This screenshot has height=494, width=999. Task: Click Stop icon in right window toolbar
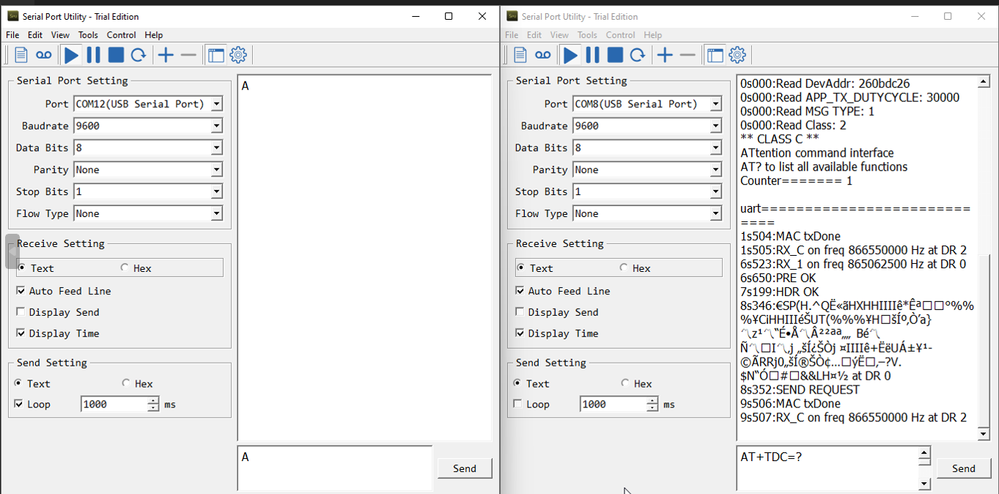pyautogui.click(x=615, y=55)
